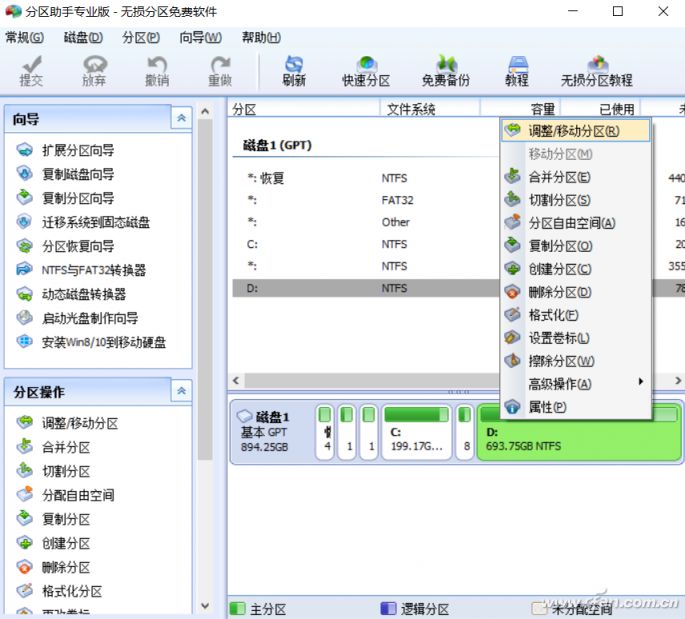Open the 快速分区 quick partition tool
Screen dimensions: 685x619
(x=366, y=71)
